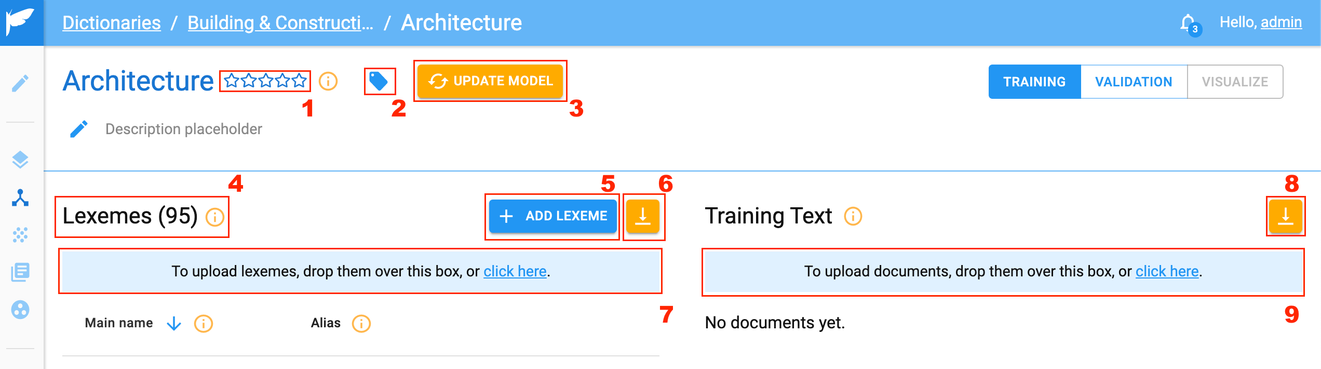Select the TRAINING tab
This screenshot has height=369, width=1321.
pyautogui.click(x=1034, y=82)
